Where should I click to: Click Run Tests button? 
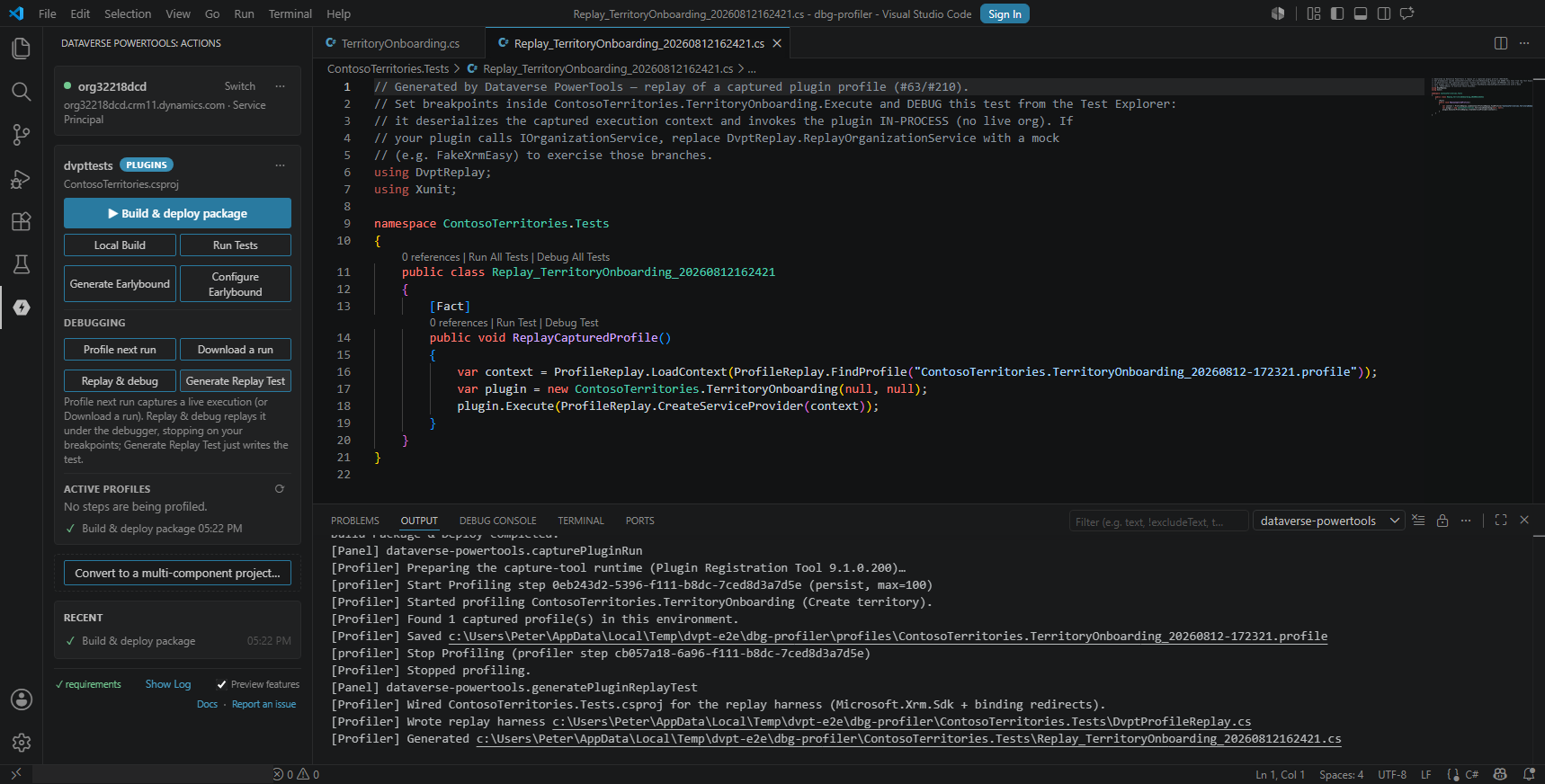(236, 245)
